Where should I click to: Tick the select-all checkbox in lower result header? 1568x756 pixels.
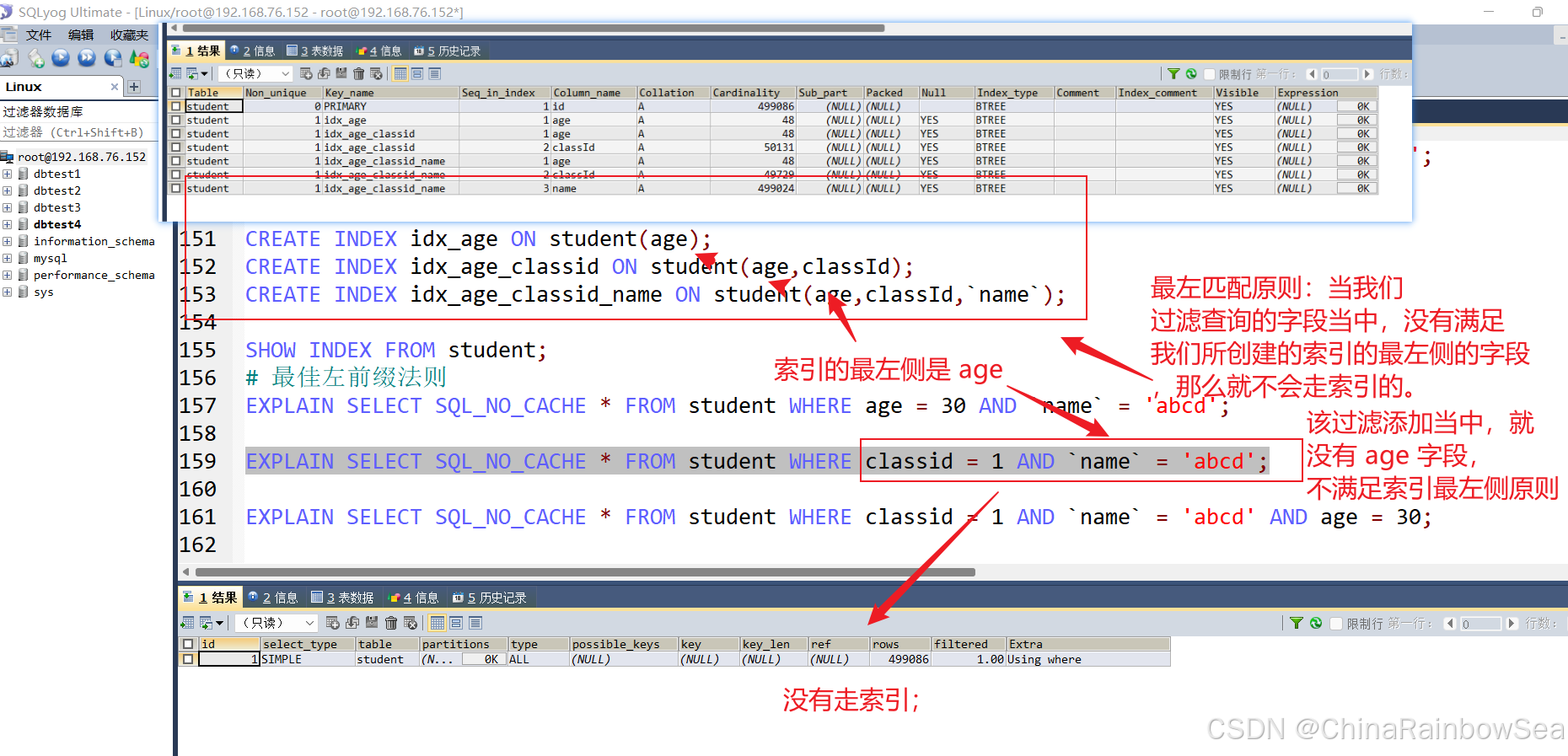tap(188, 644)
